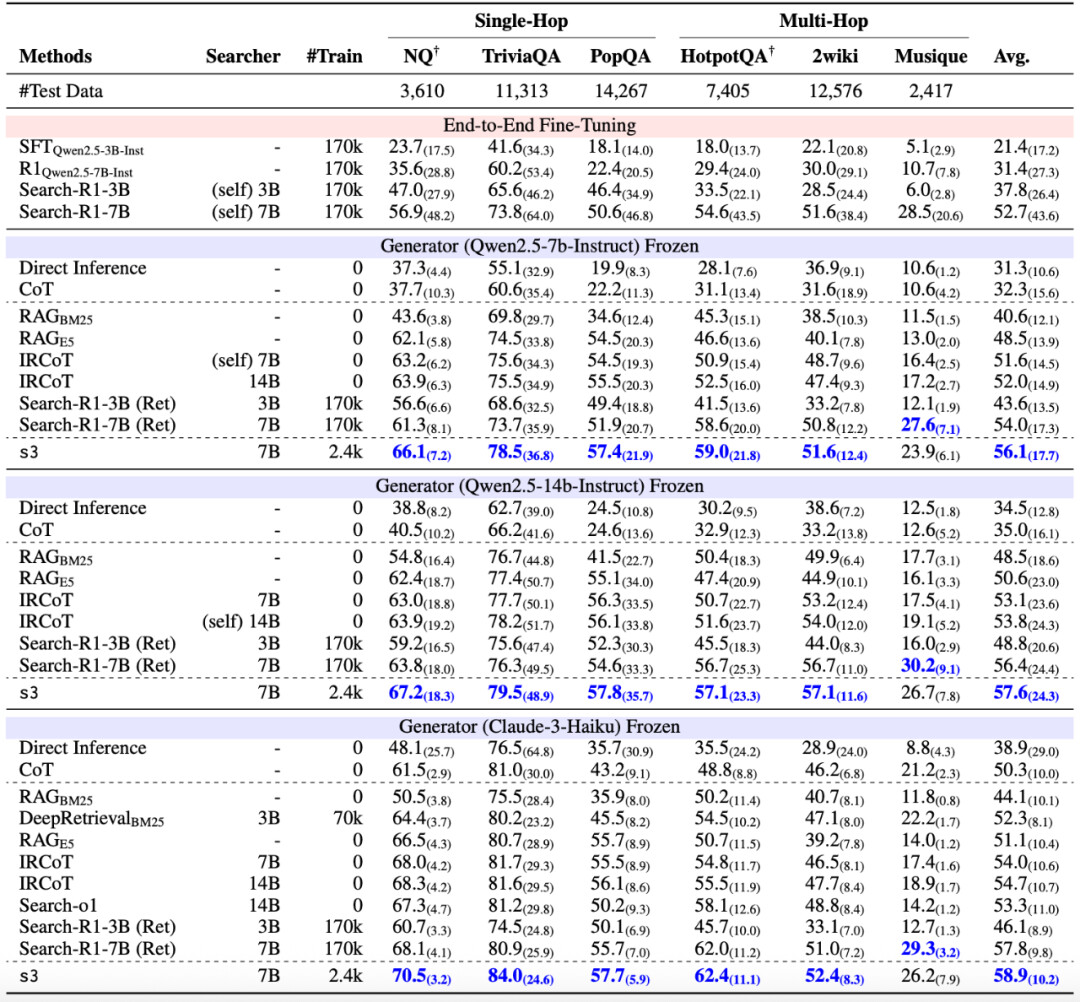Select the Generator (Claude-3-Haiku) Frozen banner
1080x1002 pixels.
(x=539, y=727)
